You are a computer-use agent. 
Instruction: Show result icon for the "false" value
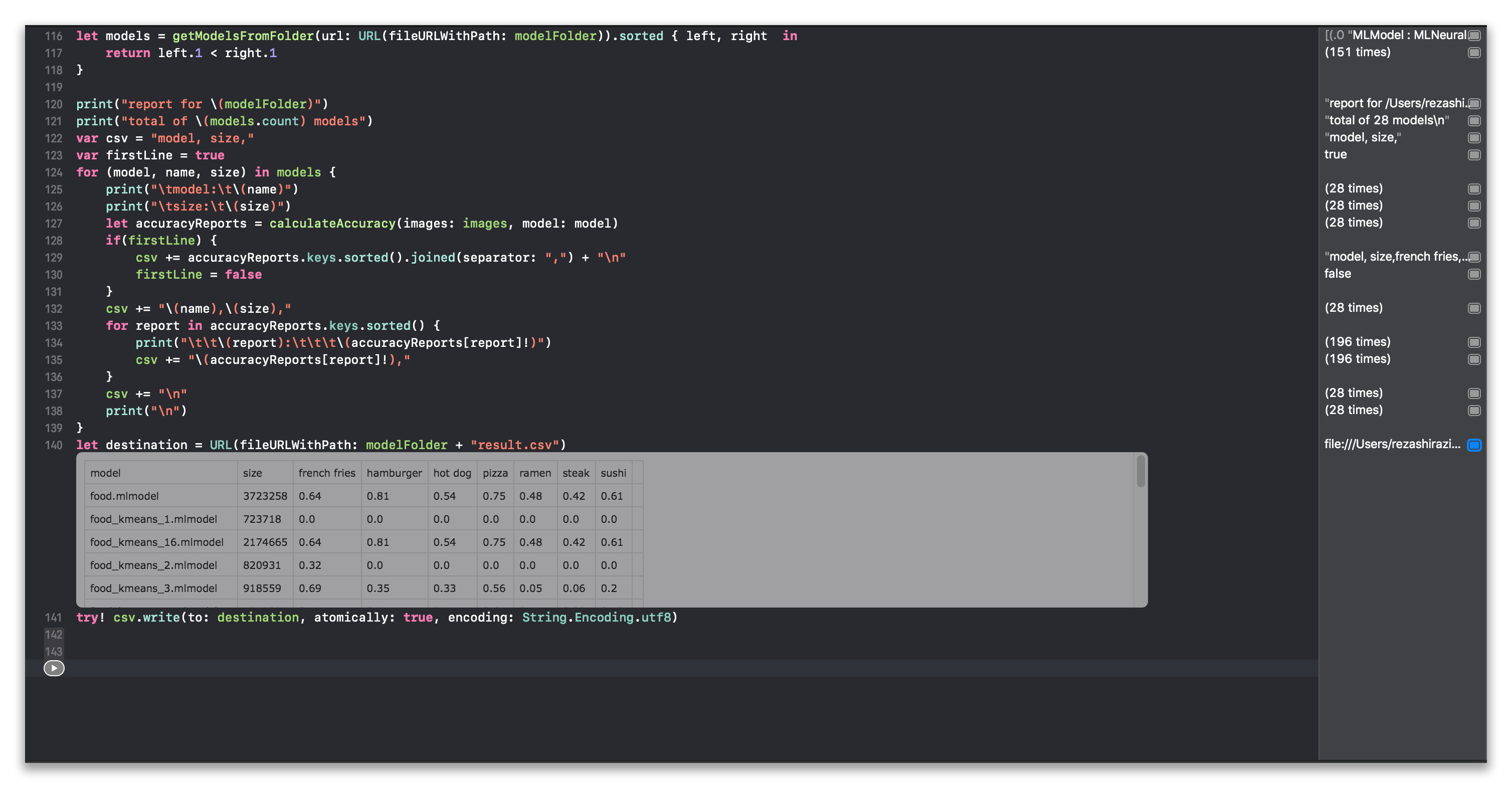tap(1474, 274)
